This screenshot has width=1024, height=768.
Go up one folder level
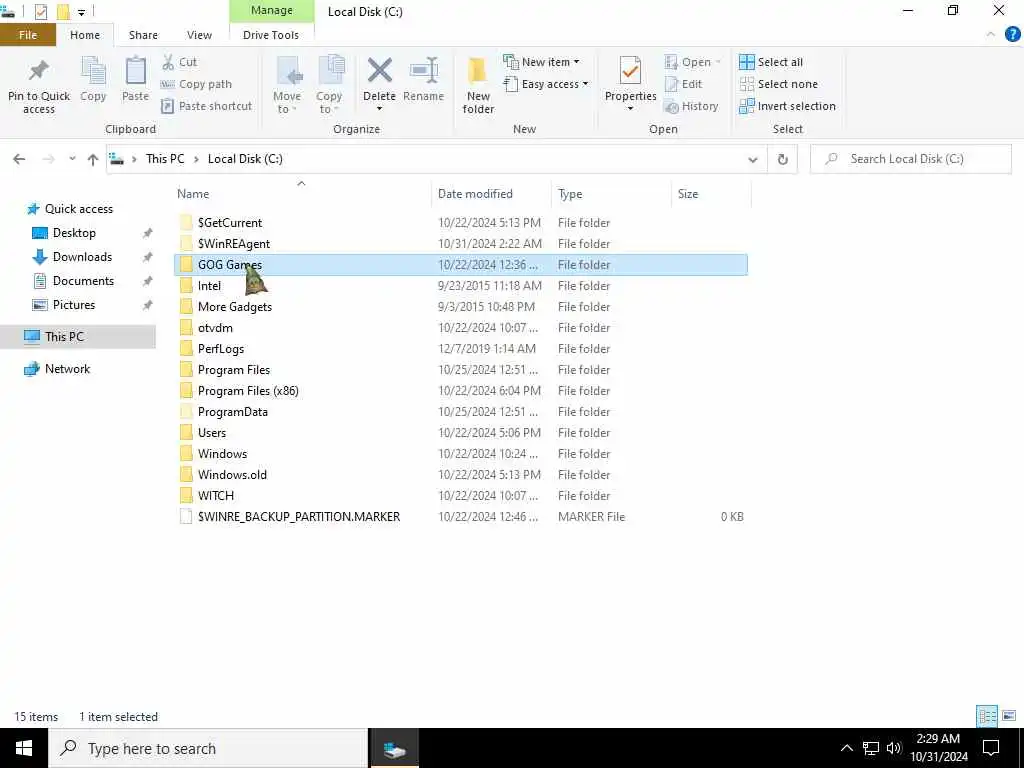93,159
